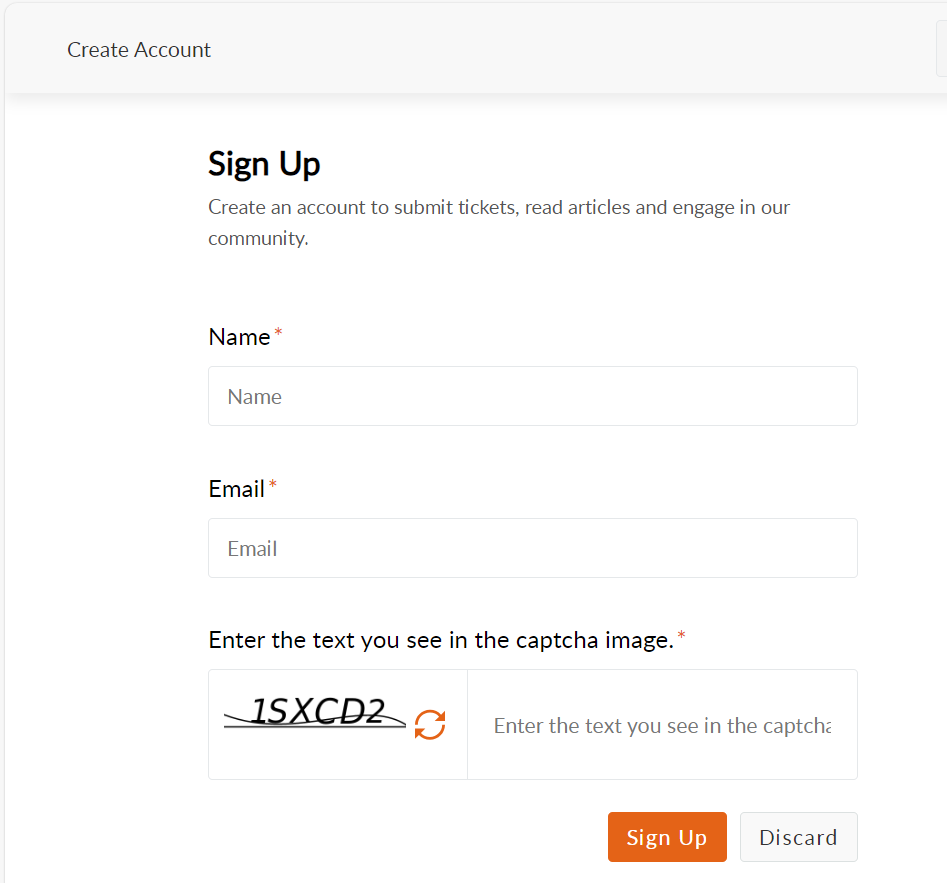Focus the Email text box

532,548
